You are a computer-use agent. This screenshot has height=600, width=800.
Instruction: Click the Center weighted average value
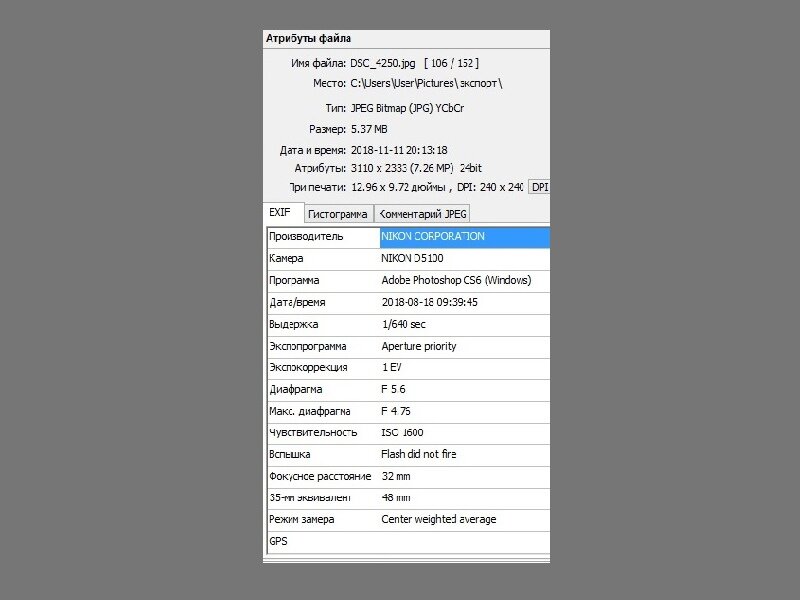pos(439,519)
